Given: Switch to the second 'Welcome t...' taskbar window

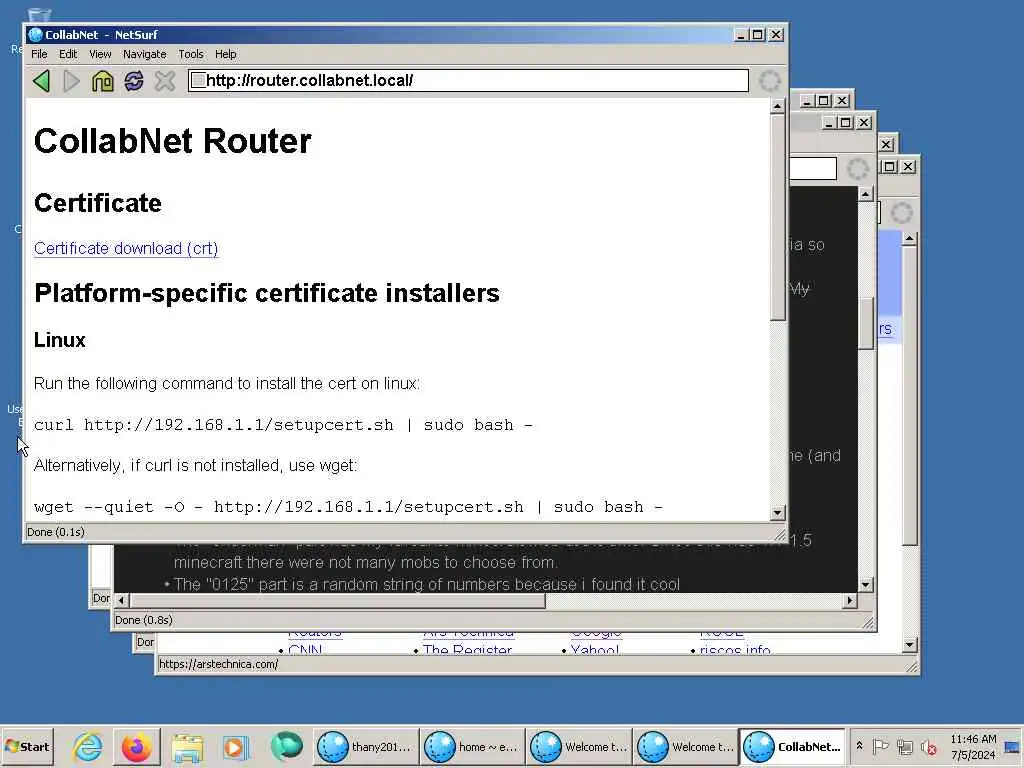Looking at the screenshot, I should (x=686, y=746).
